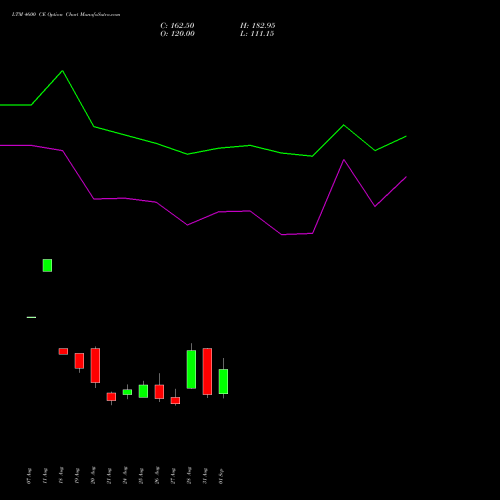Click the '07 Aug' date label

(x=29, y=476)
